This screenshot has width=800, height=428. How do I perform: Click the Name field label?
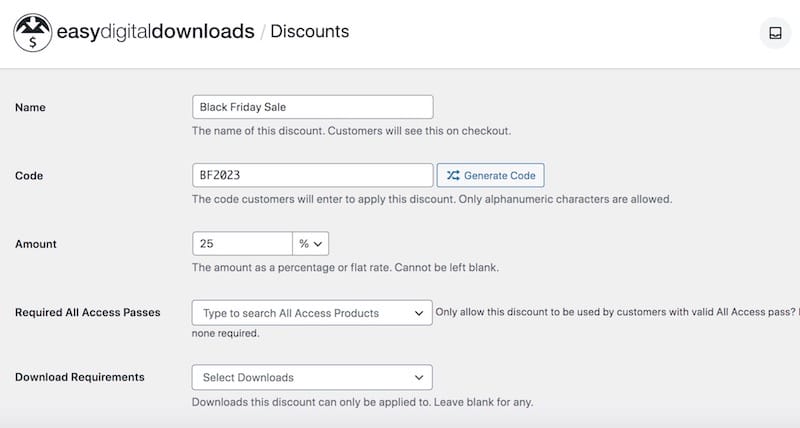(30, 107)
